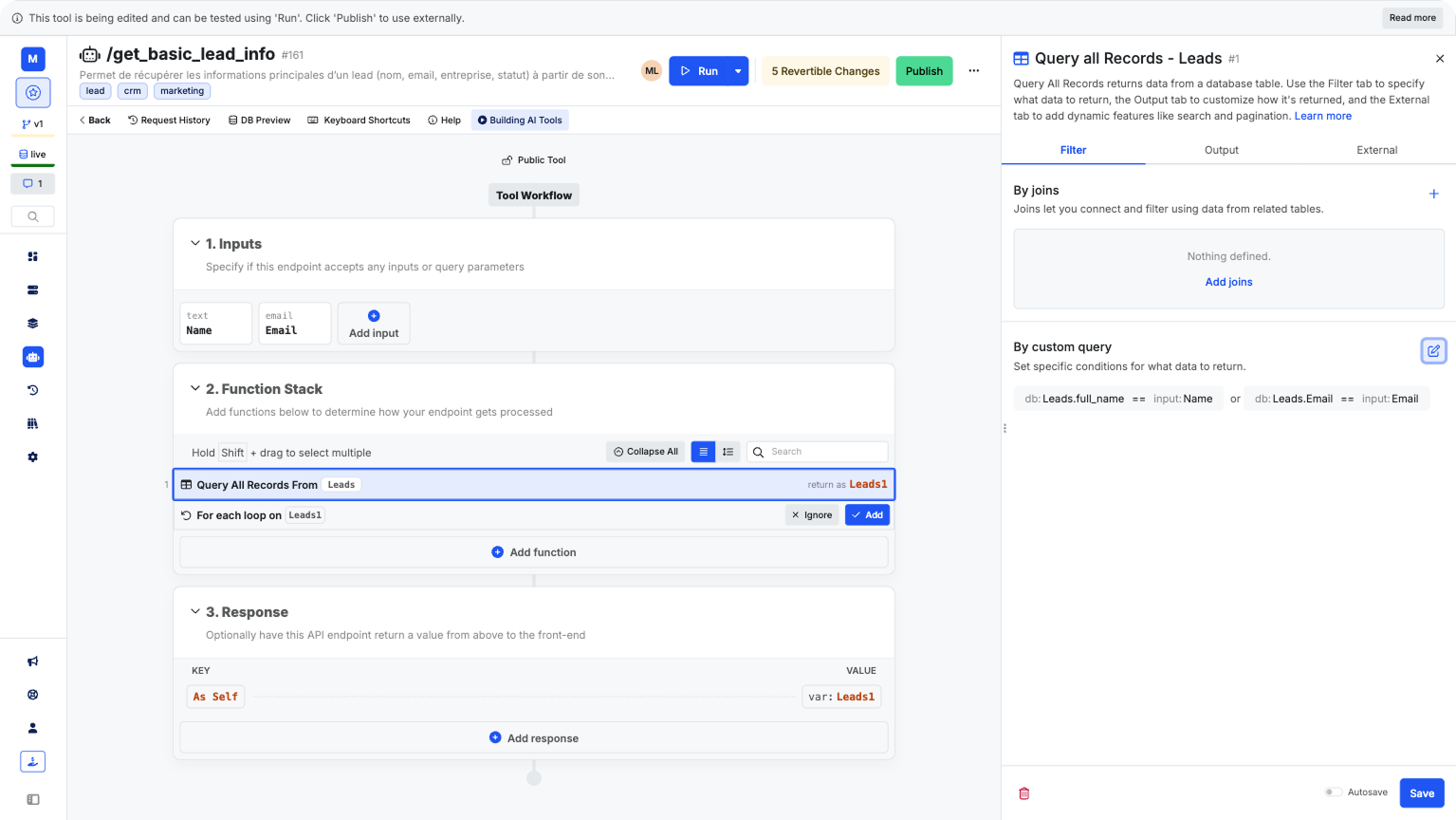The image size is (1456, 820).
Task: Click the var: Leads1 response value
Action: pyautogui.click(x=841, y=697)
